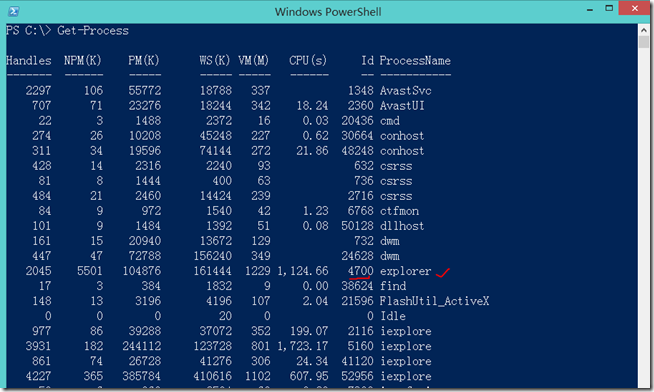
Task: Click iexplore with Id 52956
Action: click(x=405, y=376)
